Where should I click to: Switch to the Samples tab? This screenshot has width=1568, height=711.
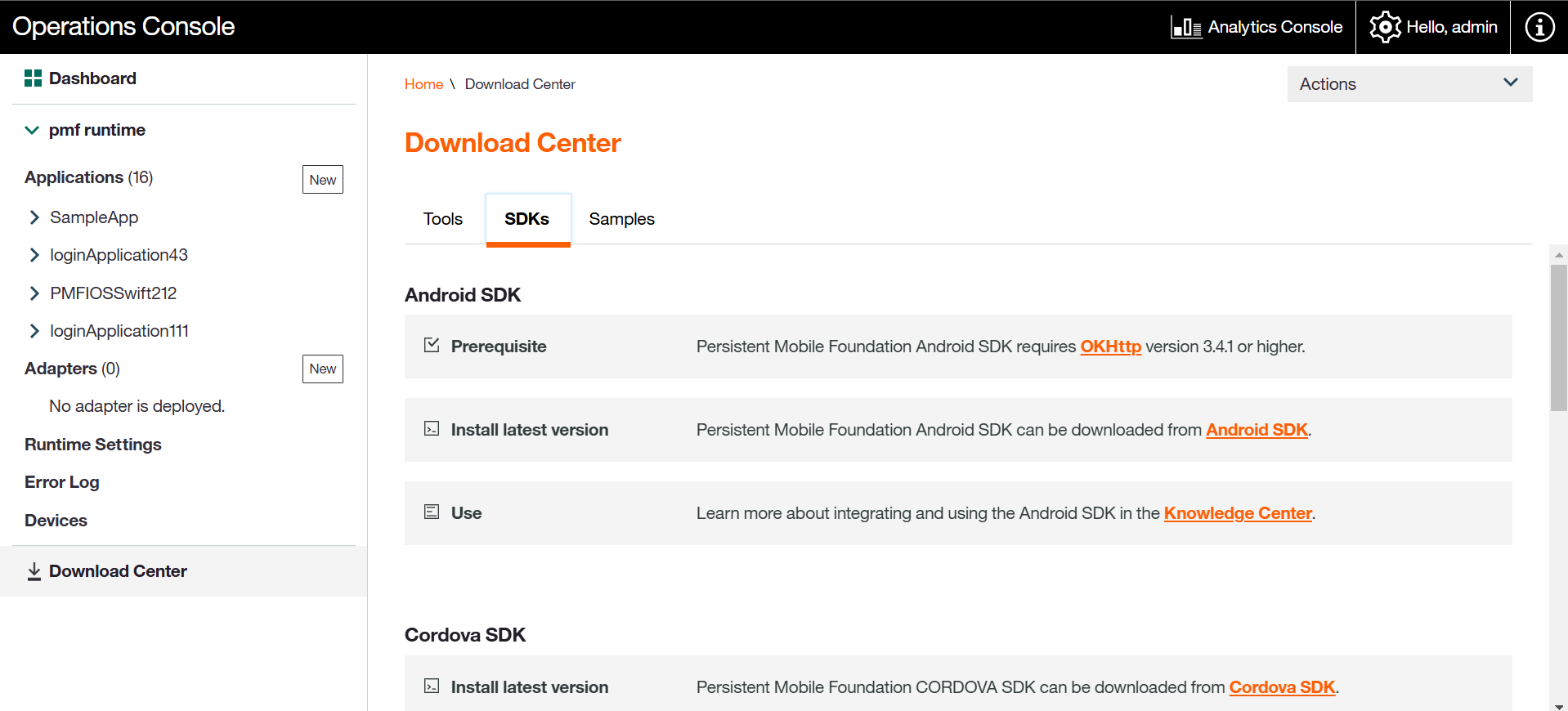621,219
